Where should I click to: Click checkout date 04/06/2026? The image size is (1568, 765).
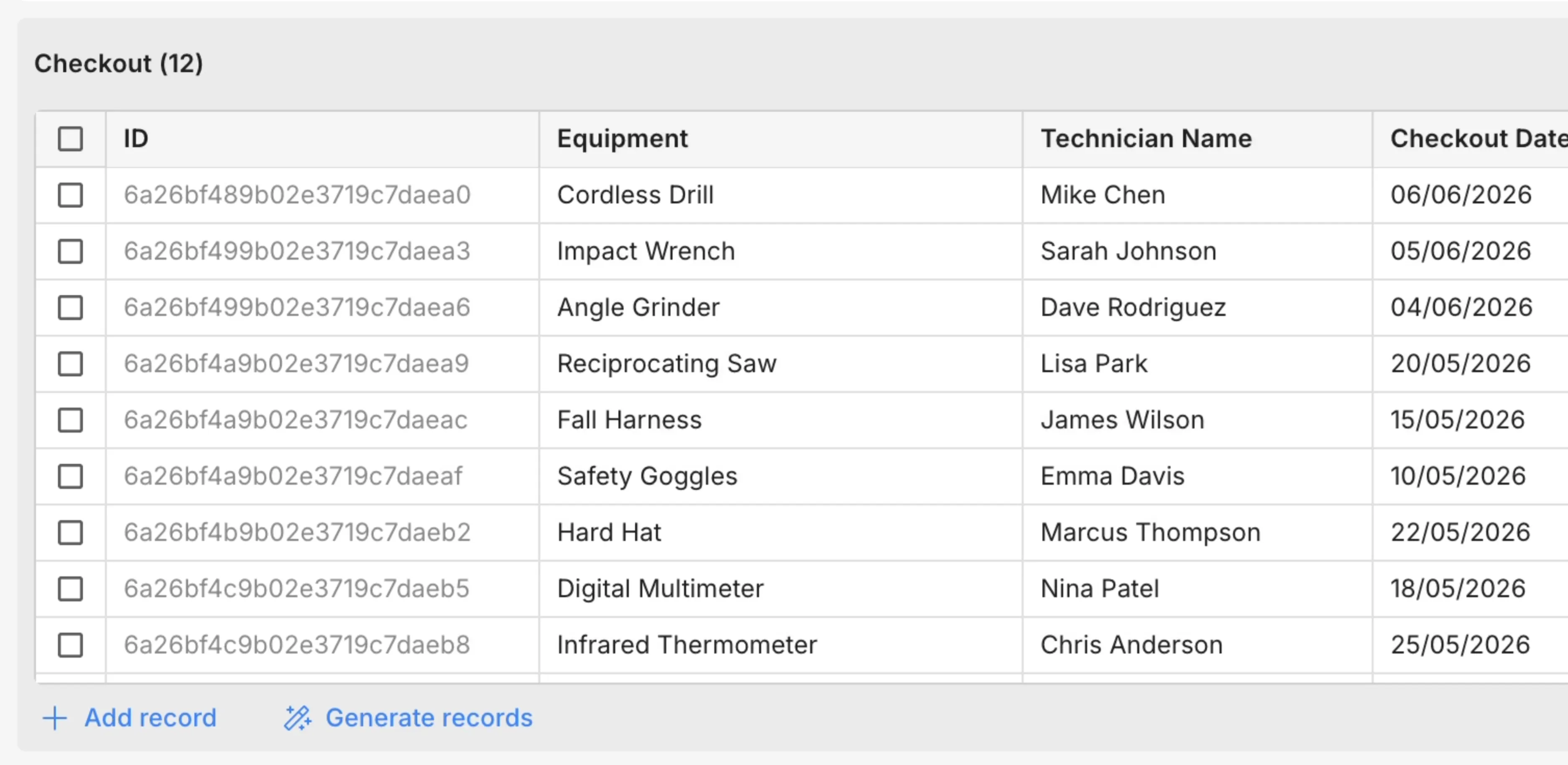coord(1461,308)
